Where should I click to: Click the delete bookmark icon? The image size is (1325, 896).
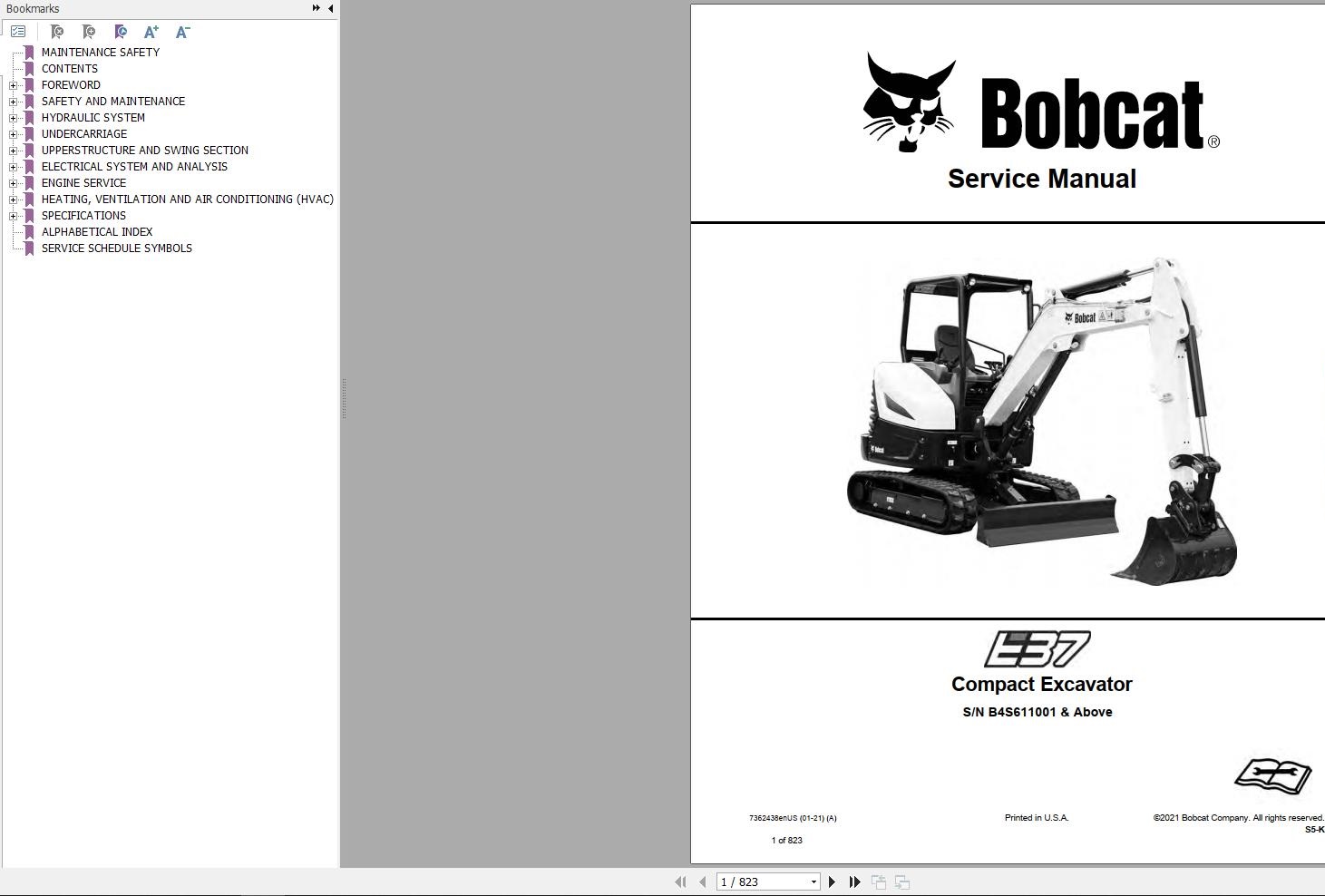click(x=56, y=32)
